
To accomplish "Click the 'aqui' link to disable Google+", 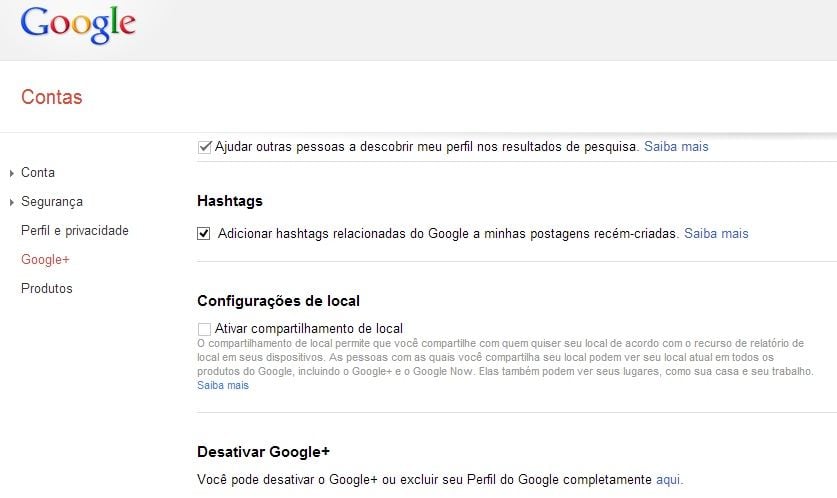I will click(x=668, y=479).
